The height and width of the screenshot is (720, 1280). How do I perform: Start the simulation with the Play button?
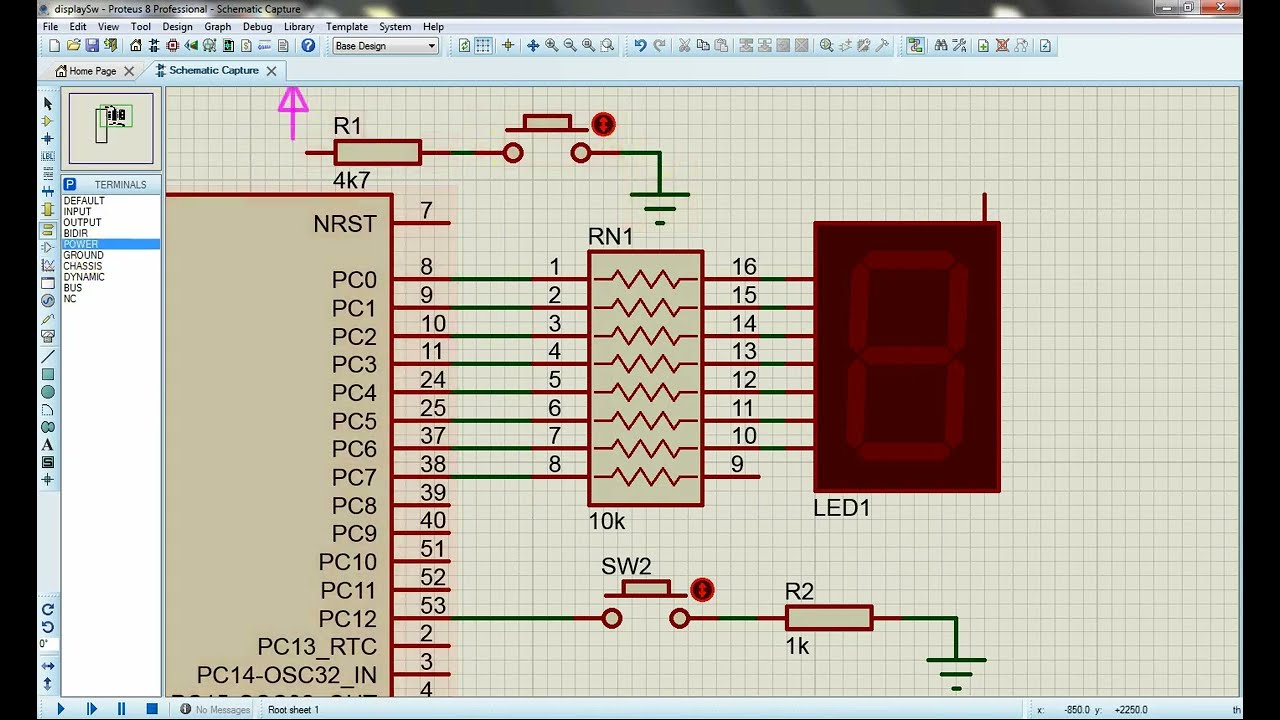(x=60, y=709)
